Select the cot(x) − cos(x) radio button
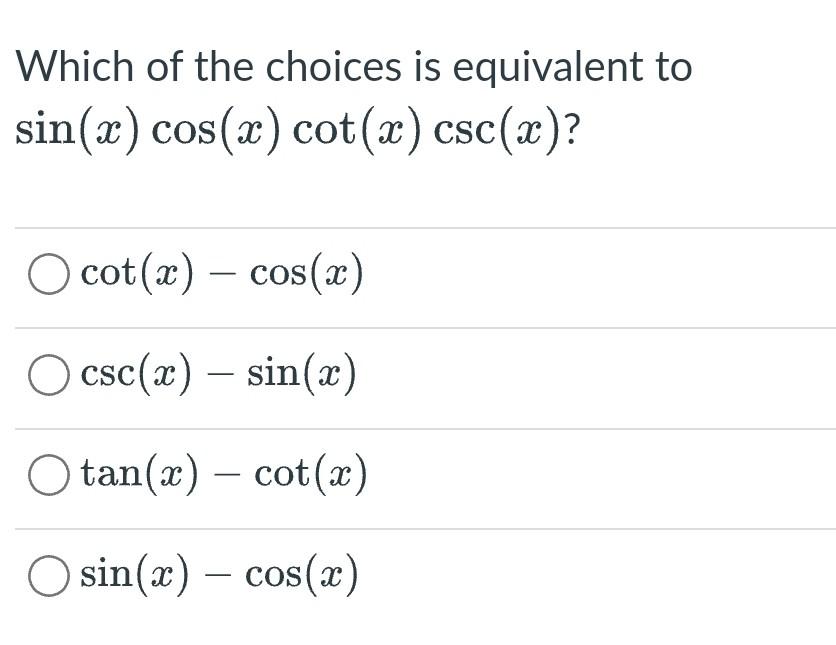Screen dimensions: 836x645 [48, 272]
